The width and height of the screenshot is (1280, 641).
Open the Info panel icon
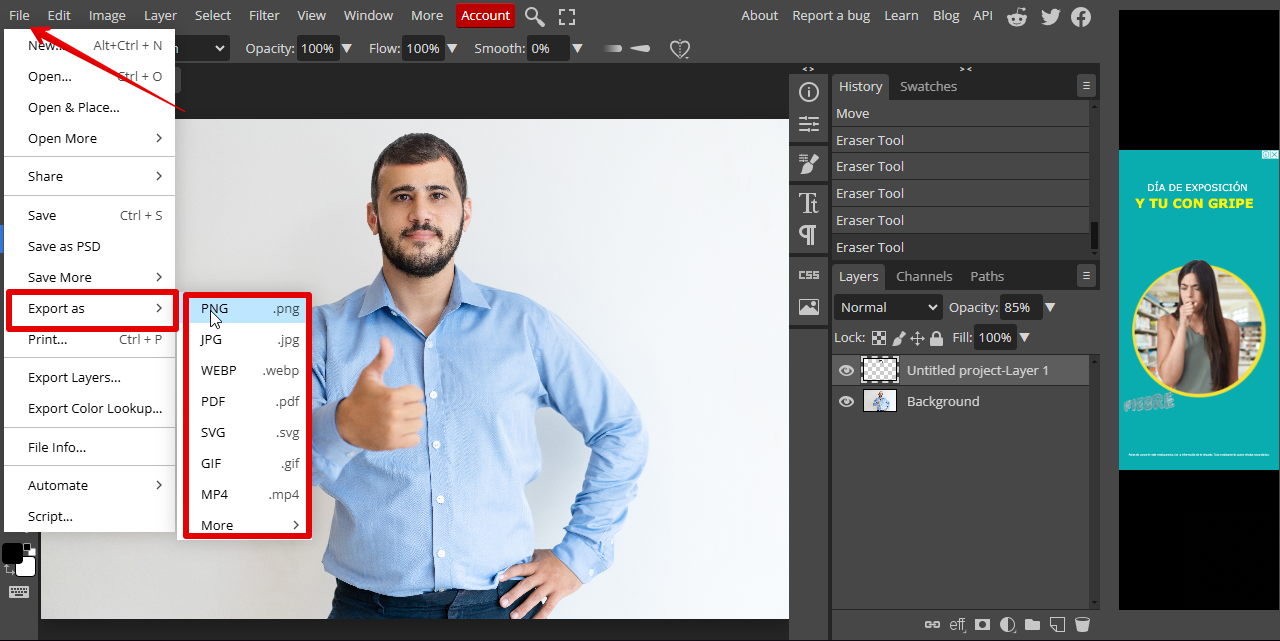tap(809, 92)
